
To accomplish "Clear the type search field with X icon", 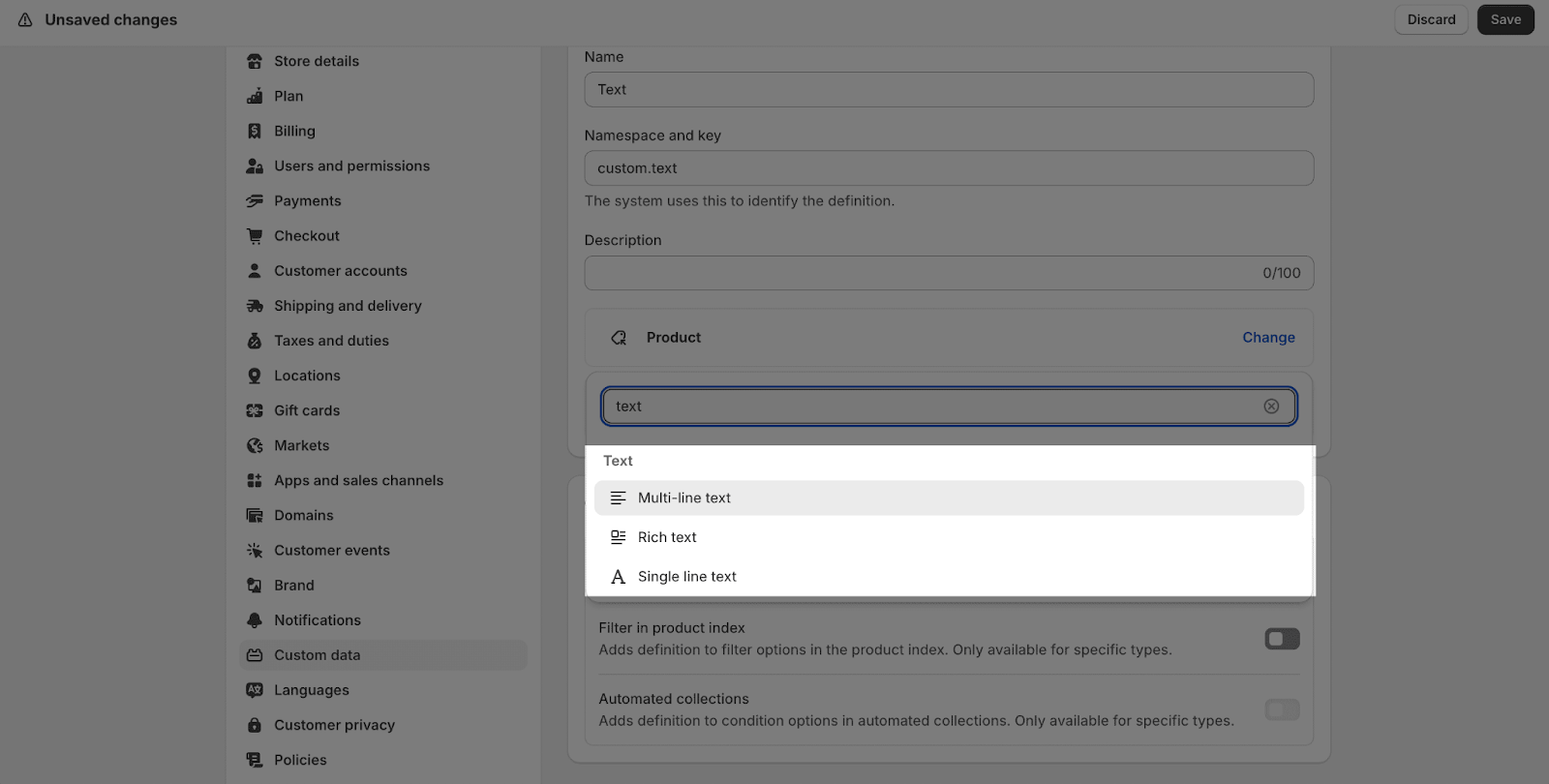I will click(1271, 407).
